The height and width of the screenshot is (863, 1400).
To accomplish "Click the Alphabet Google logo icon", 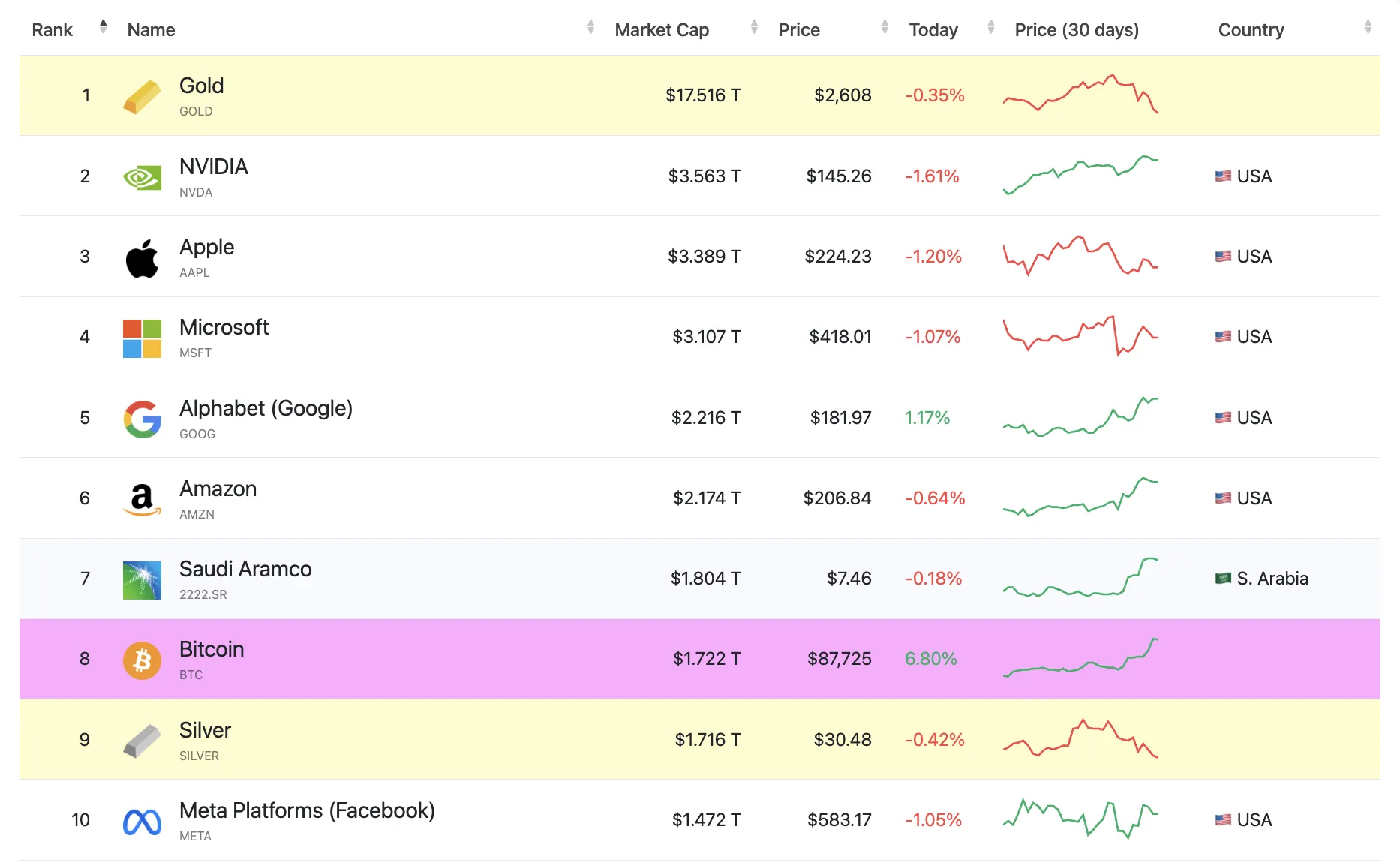I will point(142,419).
